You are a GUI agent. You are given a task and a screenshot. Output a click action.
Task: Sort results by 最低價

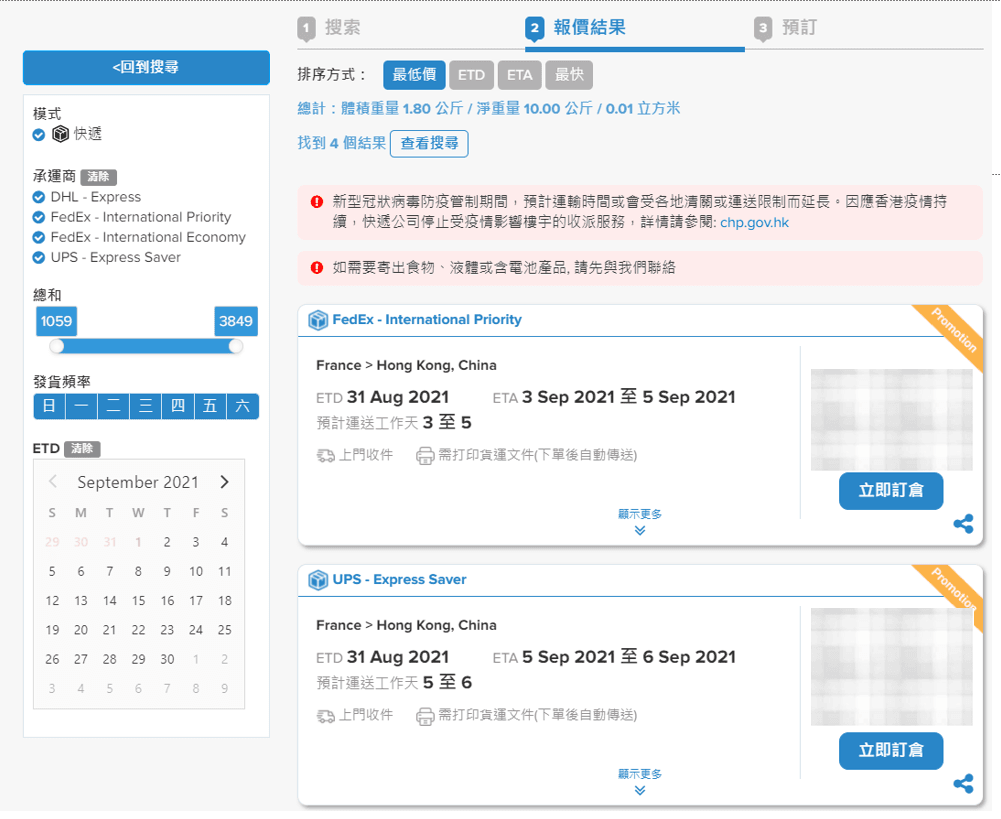pyautogui.click(x=414, y=75)
